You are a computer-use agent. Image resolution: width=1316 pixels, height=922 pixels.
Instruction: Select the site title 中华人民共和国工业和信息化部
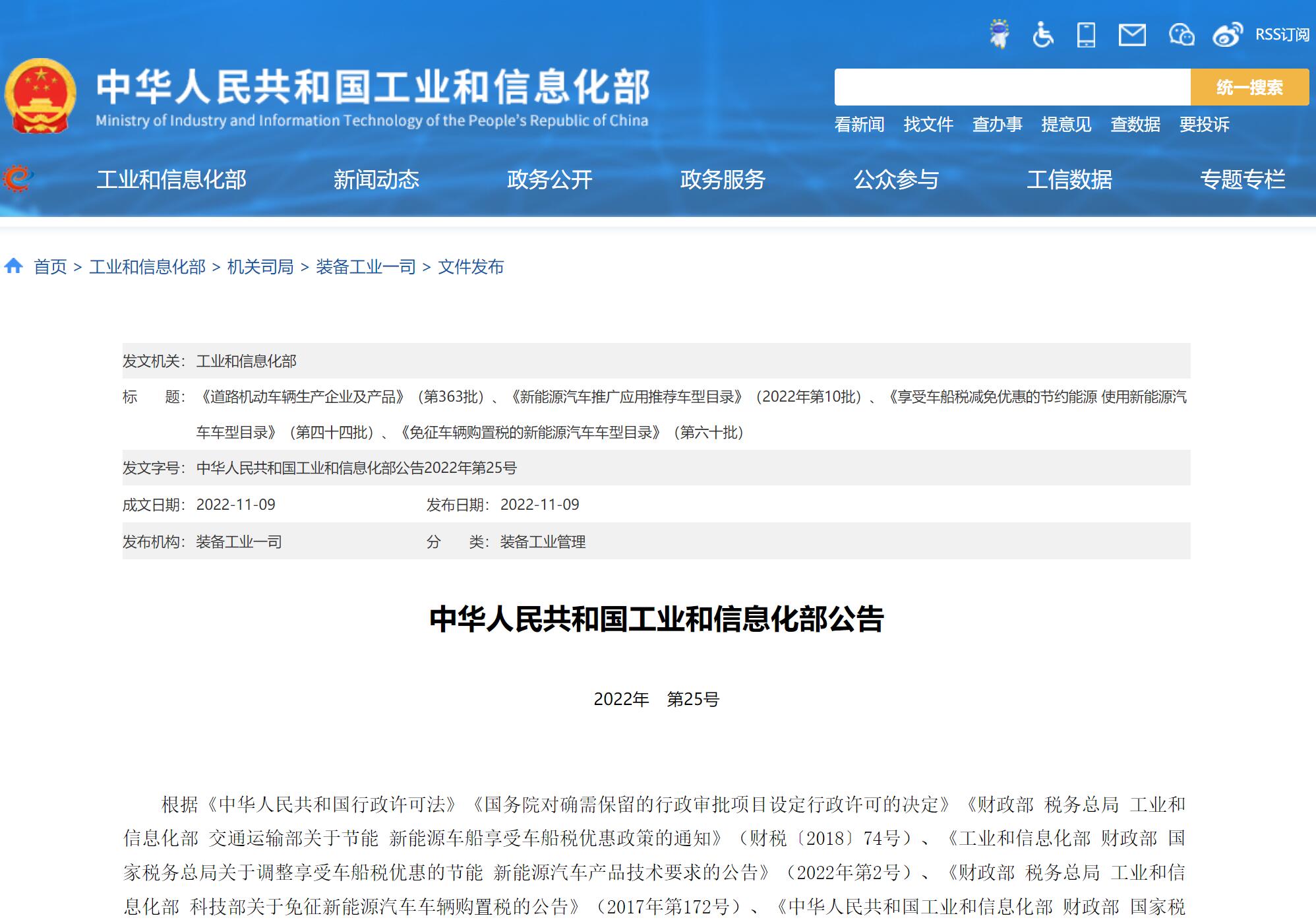(x=373, y=87)
